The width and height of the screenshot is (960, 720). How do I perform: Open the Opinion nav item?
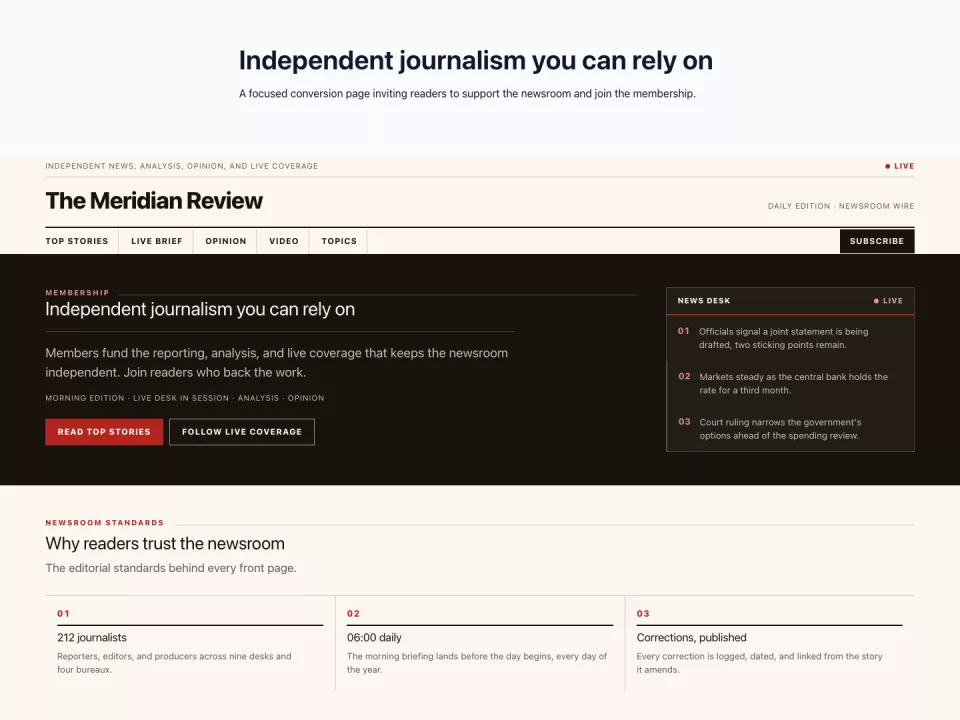tap(226, 241)
